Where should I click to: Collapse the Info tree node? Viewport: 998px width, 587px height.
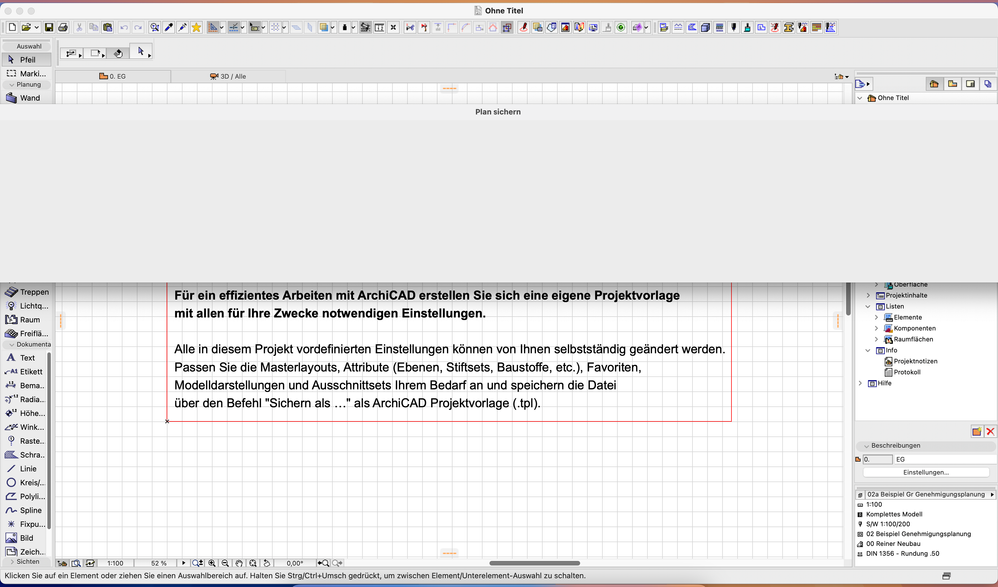(x=868, y=350)
